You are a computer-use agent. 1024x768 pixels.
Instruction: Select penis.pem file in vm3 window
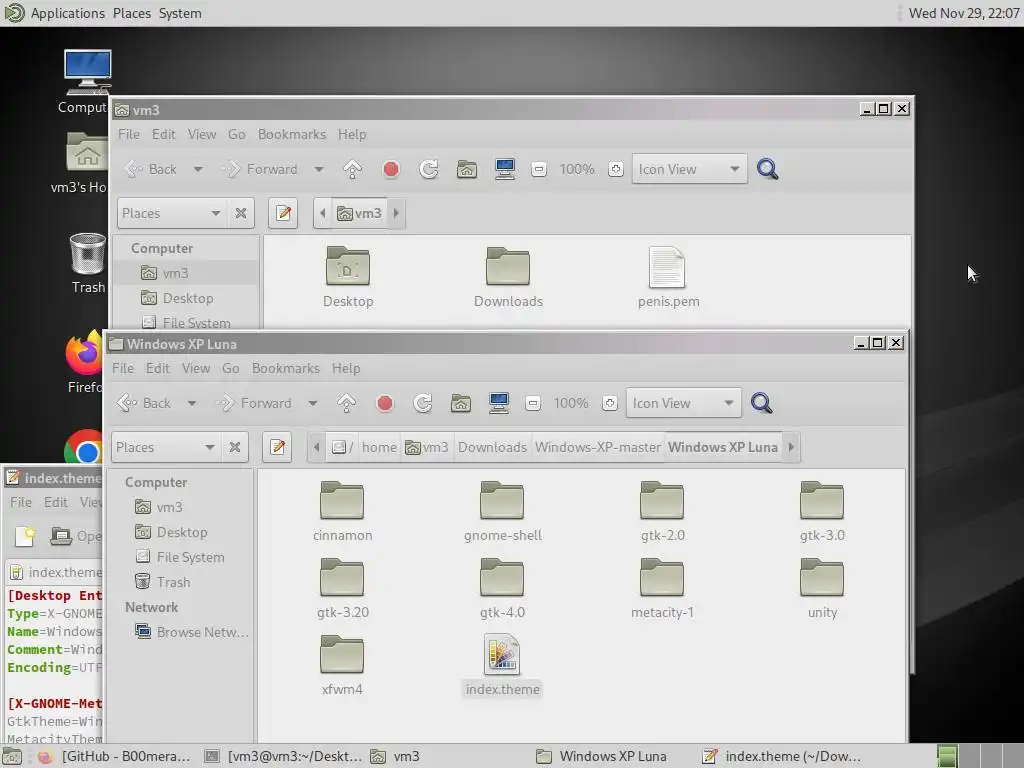coord(668,277)
